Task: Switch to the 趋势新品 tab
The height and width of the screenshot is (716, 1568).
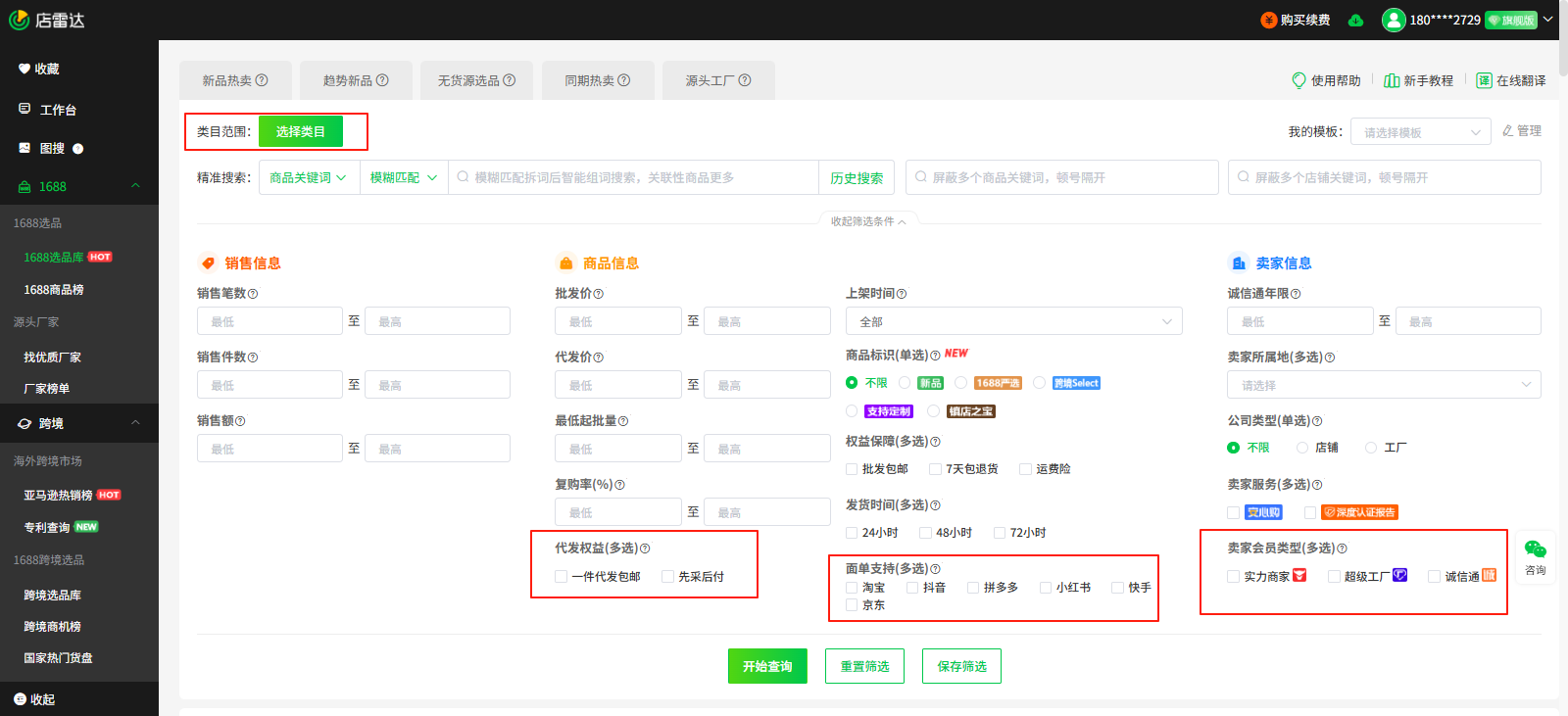Action: [x=355, y=80]
